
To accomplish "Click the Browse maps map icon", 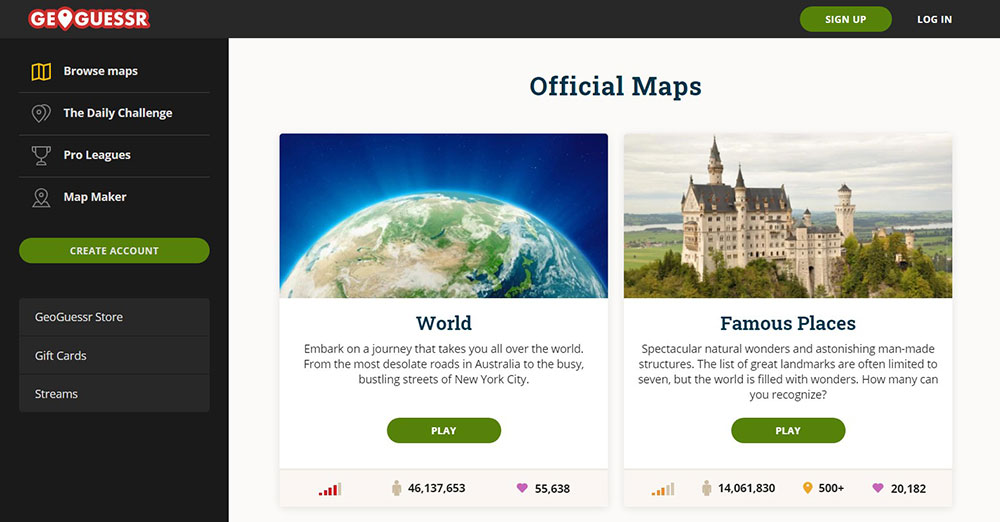I will tap(41, 71).
